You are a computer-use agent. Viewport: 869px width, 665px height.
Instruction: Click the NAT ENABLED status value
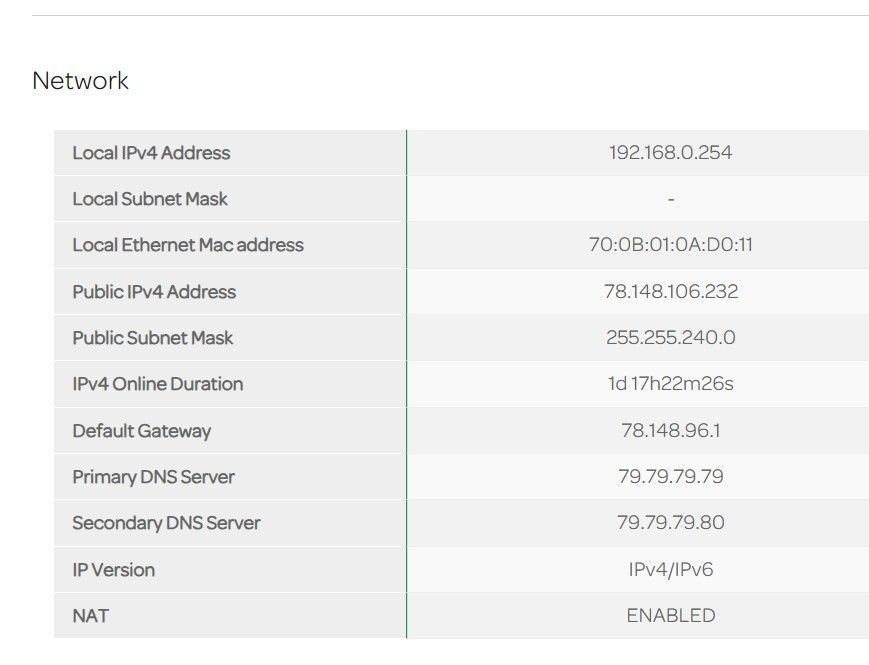(670, 616)
